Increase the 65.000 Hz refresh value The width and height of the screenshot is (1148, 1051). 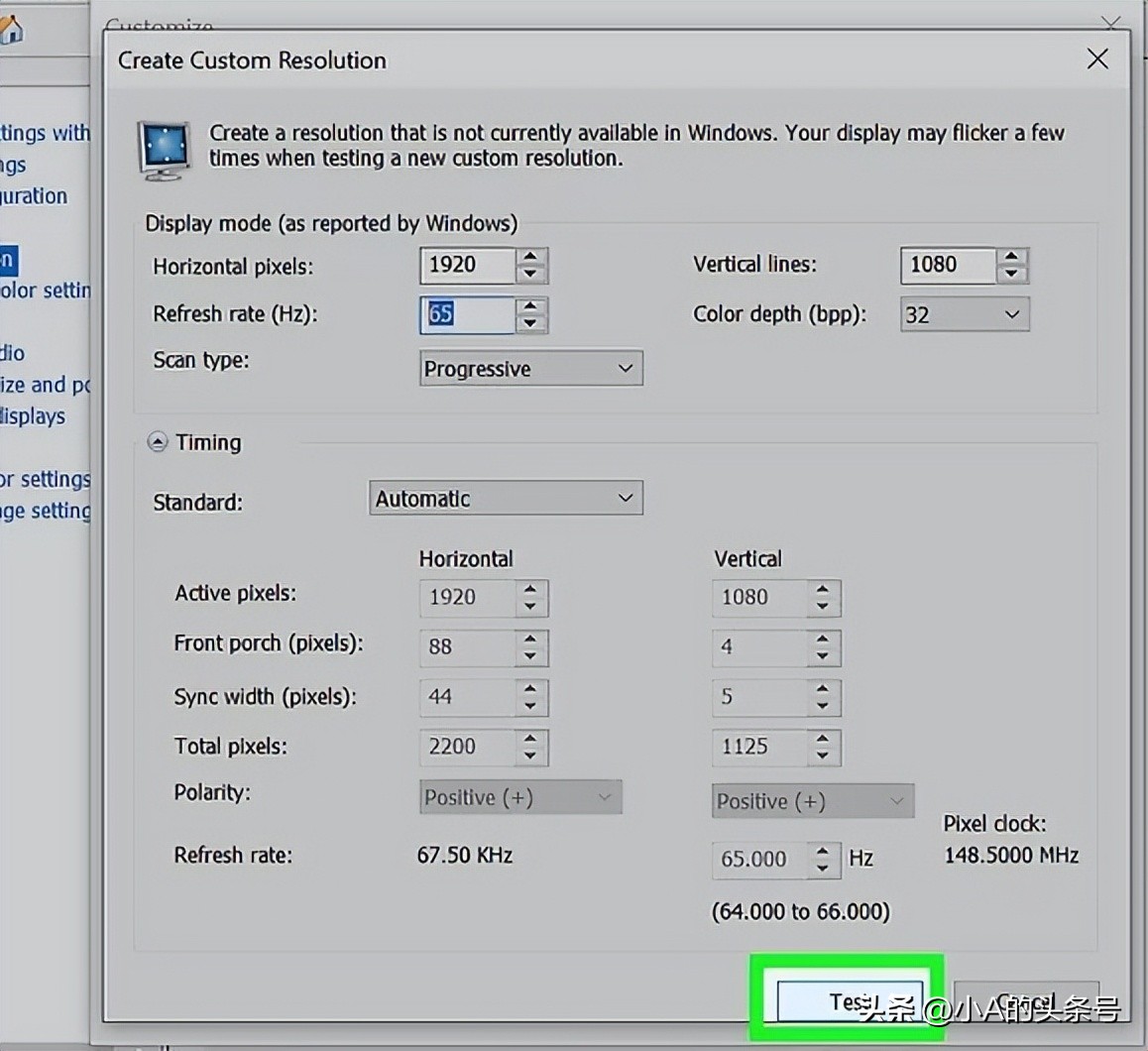[823, 851]
